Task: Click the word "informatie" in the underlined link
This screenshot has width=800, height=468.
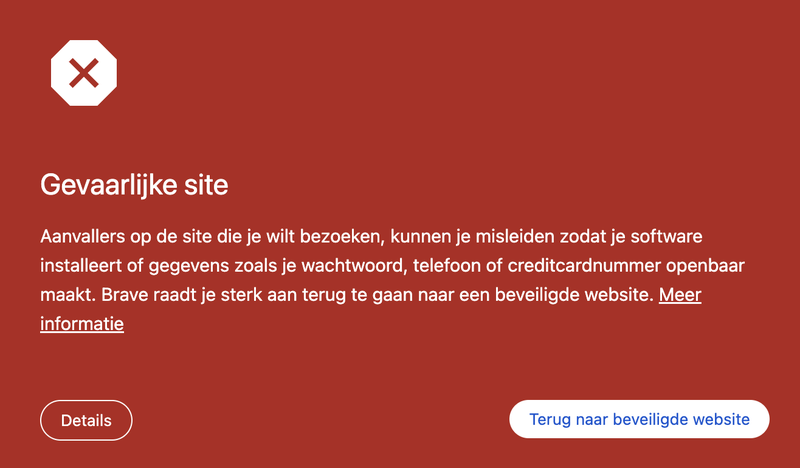Action: click(82, 324)
